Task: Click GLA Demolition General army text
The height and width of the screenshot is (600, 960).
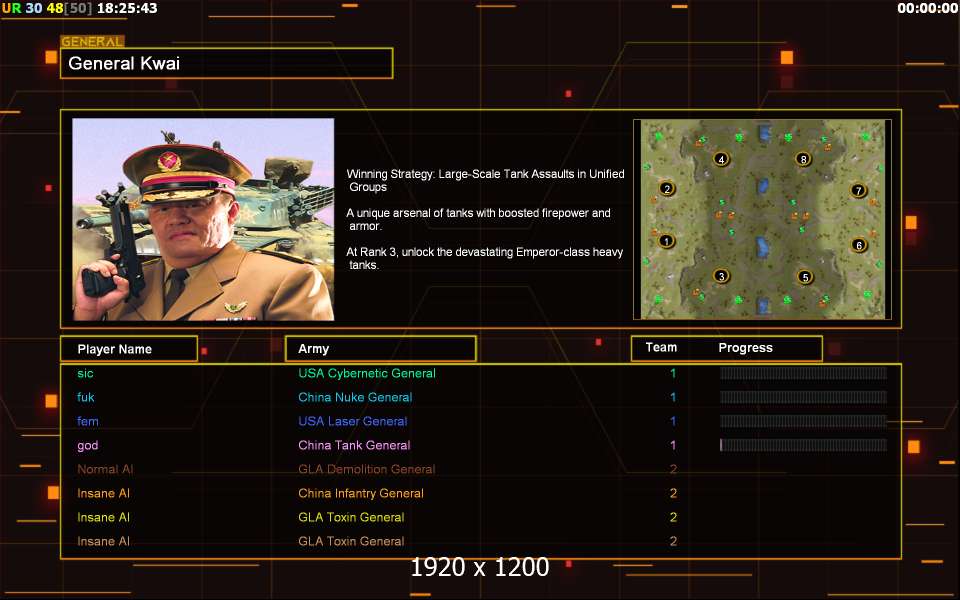Action: [x=367, y=469]
